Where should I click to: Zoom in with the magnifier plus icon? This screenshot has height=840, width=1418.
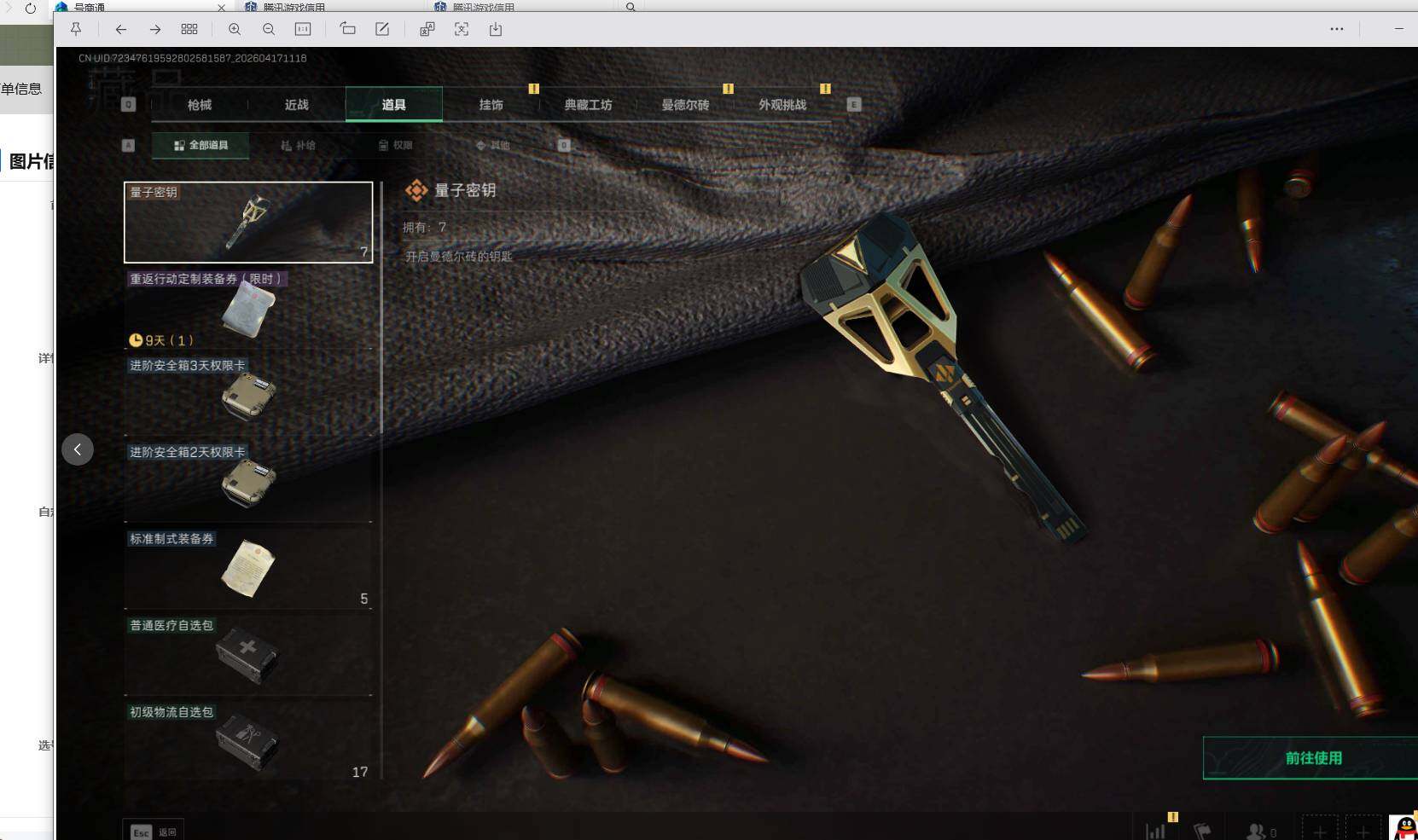pyautogui.click(x=235, y=29)
